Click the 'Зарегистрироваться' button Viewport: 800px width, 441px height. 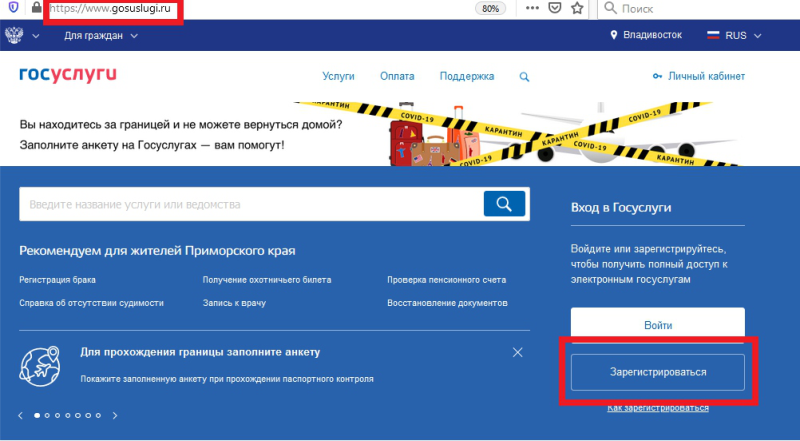pyautogui.click(x=658, y=372)
